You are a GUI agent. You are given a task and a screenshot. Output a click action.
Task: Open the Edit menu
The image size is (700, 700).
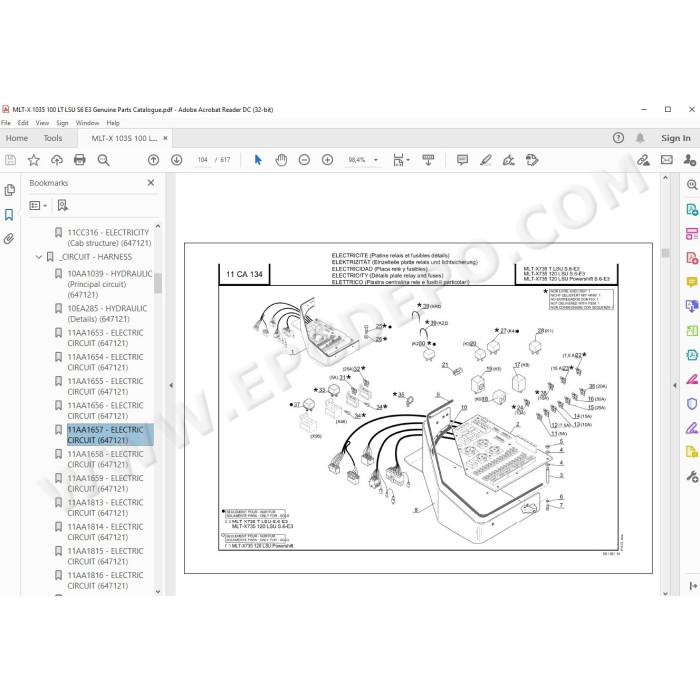23,123
